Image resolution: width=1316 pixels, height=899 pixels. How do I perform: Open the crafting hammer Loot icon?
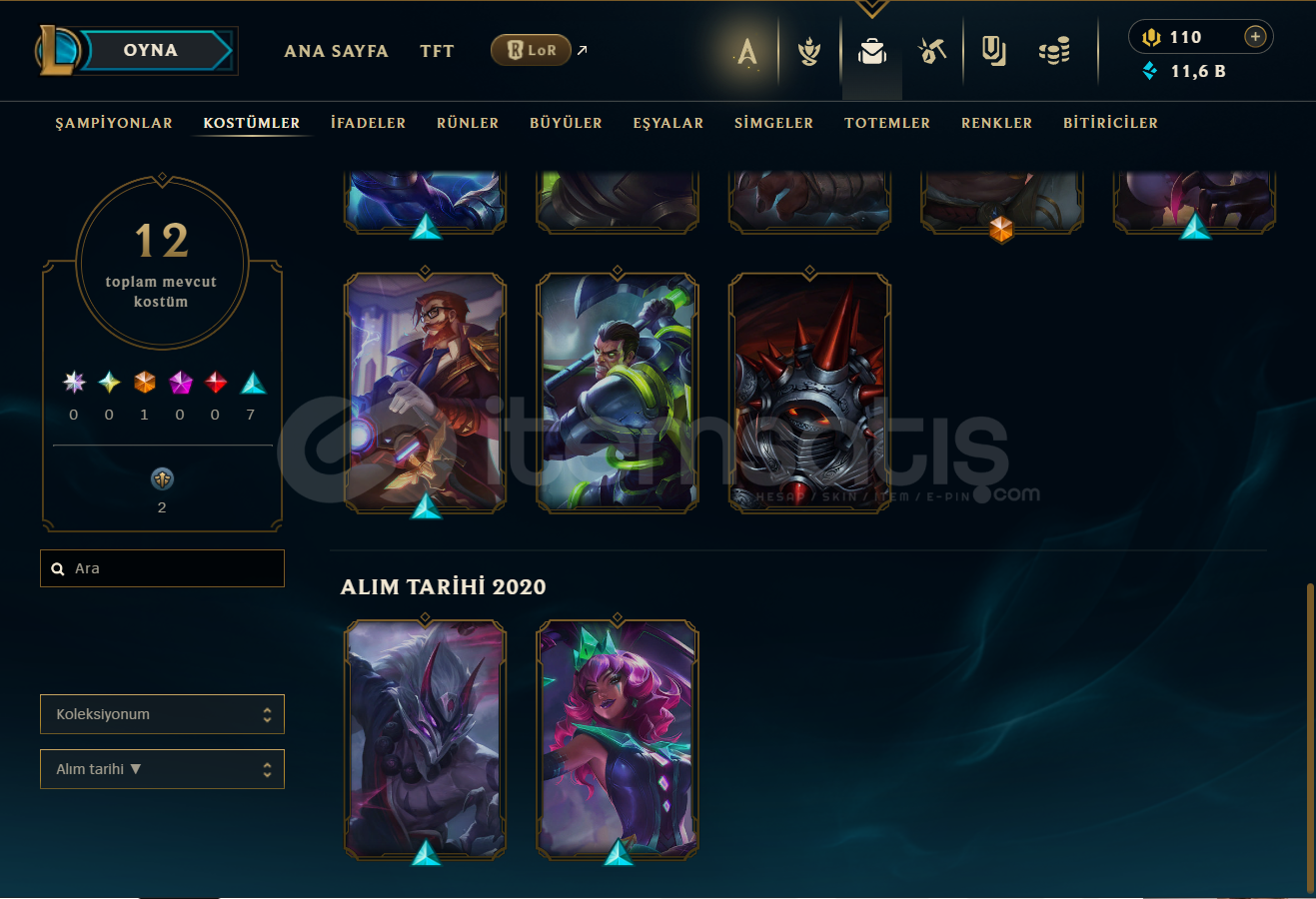pyautogui.click(x=932, y=51)
